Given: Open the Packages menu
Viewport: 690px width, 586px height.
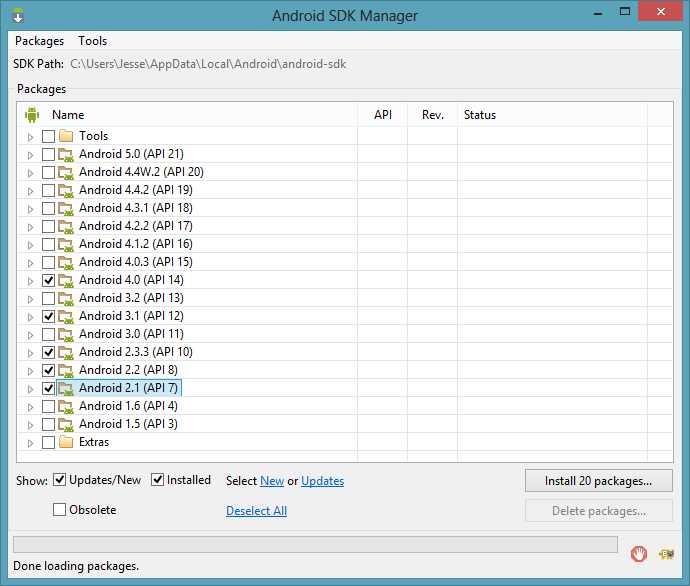Looking at the screenshot, I should pos(39,41).
